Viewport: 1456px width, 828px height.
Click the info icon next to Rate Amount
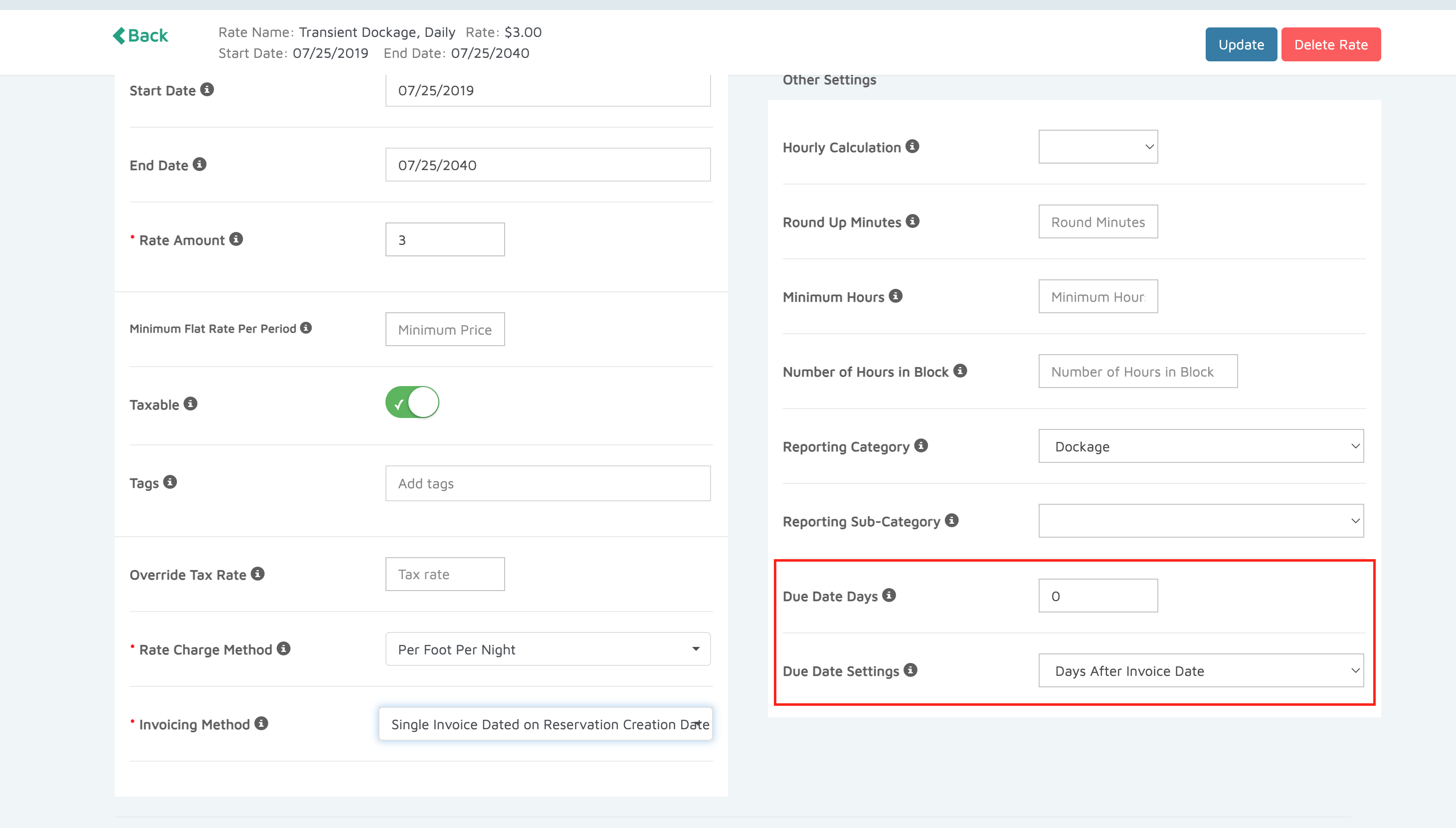236,239
